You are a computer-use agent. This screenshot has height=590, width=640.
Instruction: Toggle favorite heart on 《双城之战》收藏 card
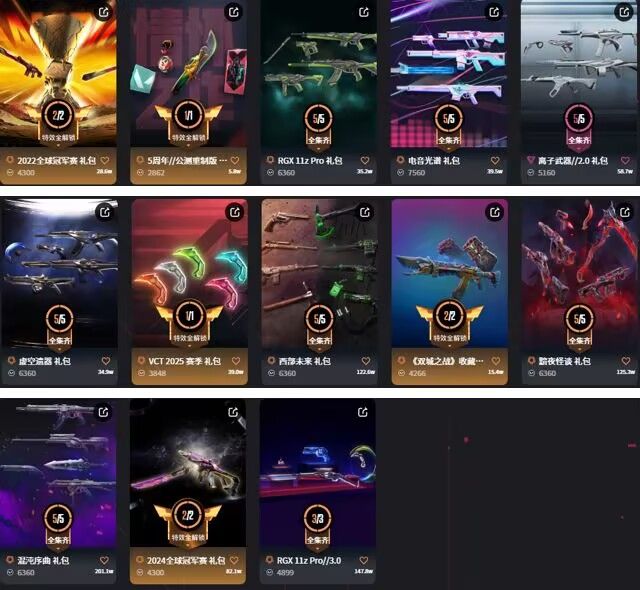(496, 361)
